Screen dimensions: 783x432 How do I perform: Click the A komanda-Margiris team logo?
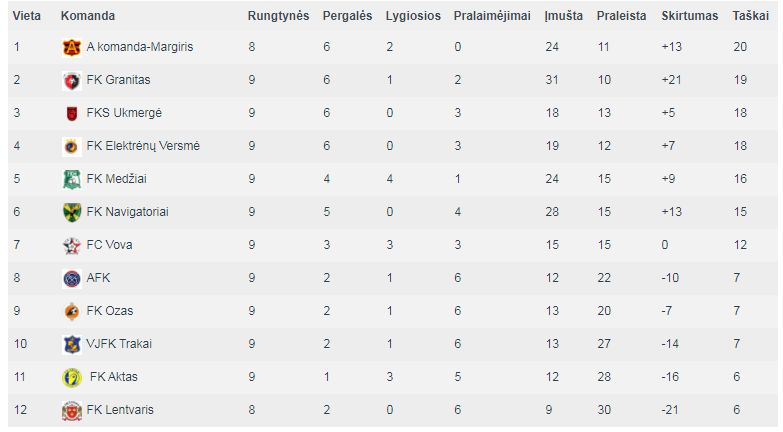pyautogui.click(x=72, y=47)
